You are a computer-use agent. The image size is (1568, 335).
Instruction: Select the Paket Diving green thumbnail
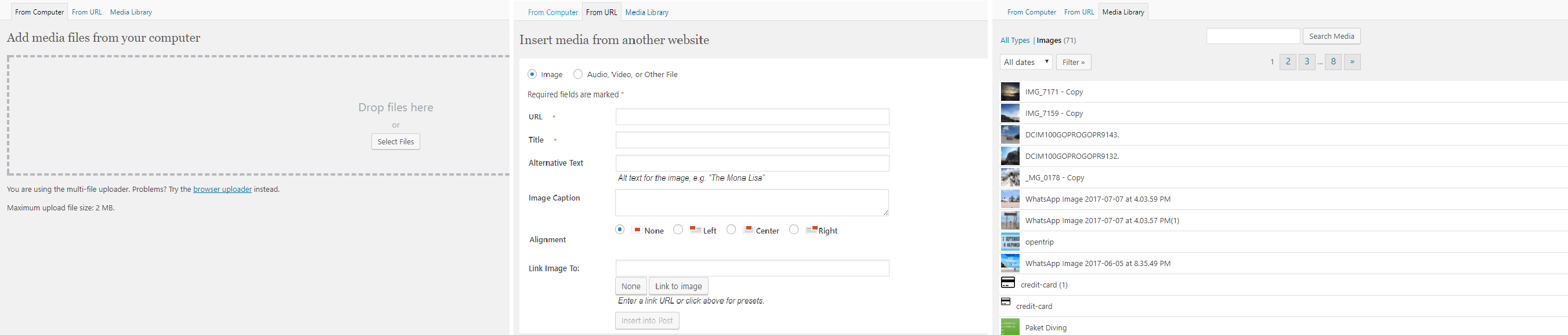click(x=1010, y=327)
